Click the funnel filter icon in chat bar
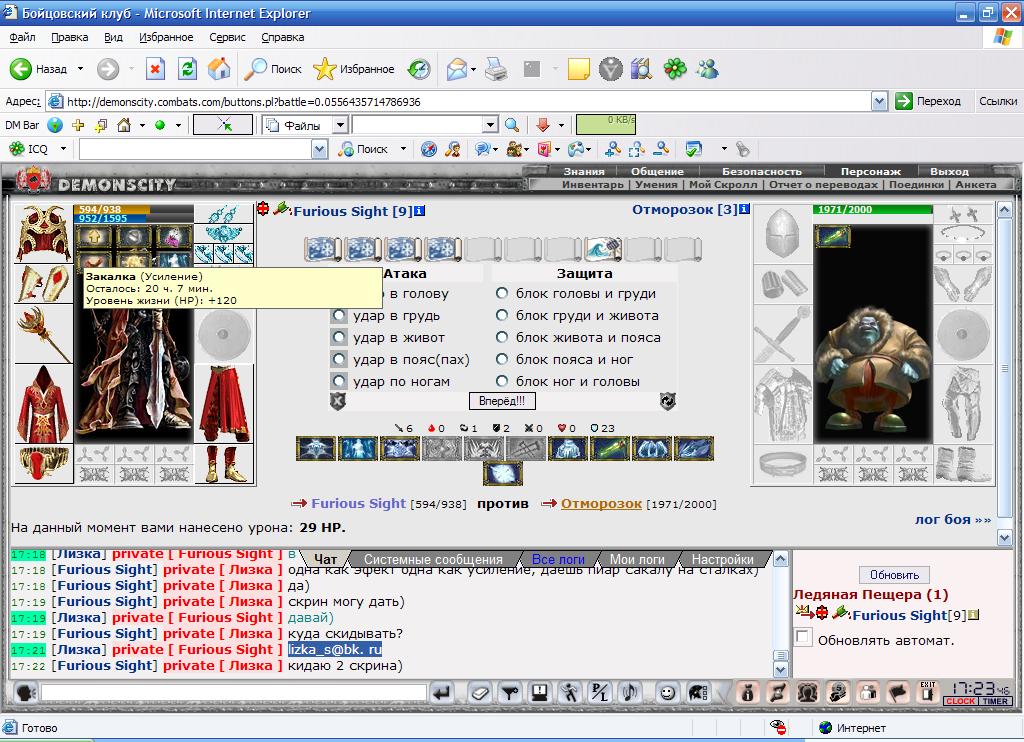This screenshot has width=1024, height=742. (x=510, y=692)
